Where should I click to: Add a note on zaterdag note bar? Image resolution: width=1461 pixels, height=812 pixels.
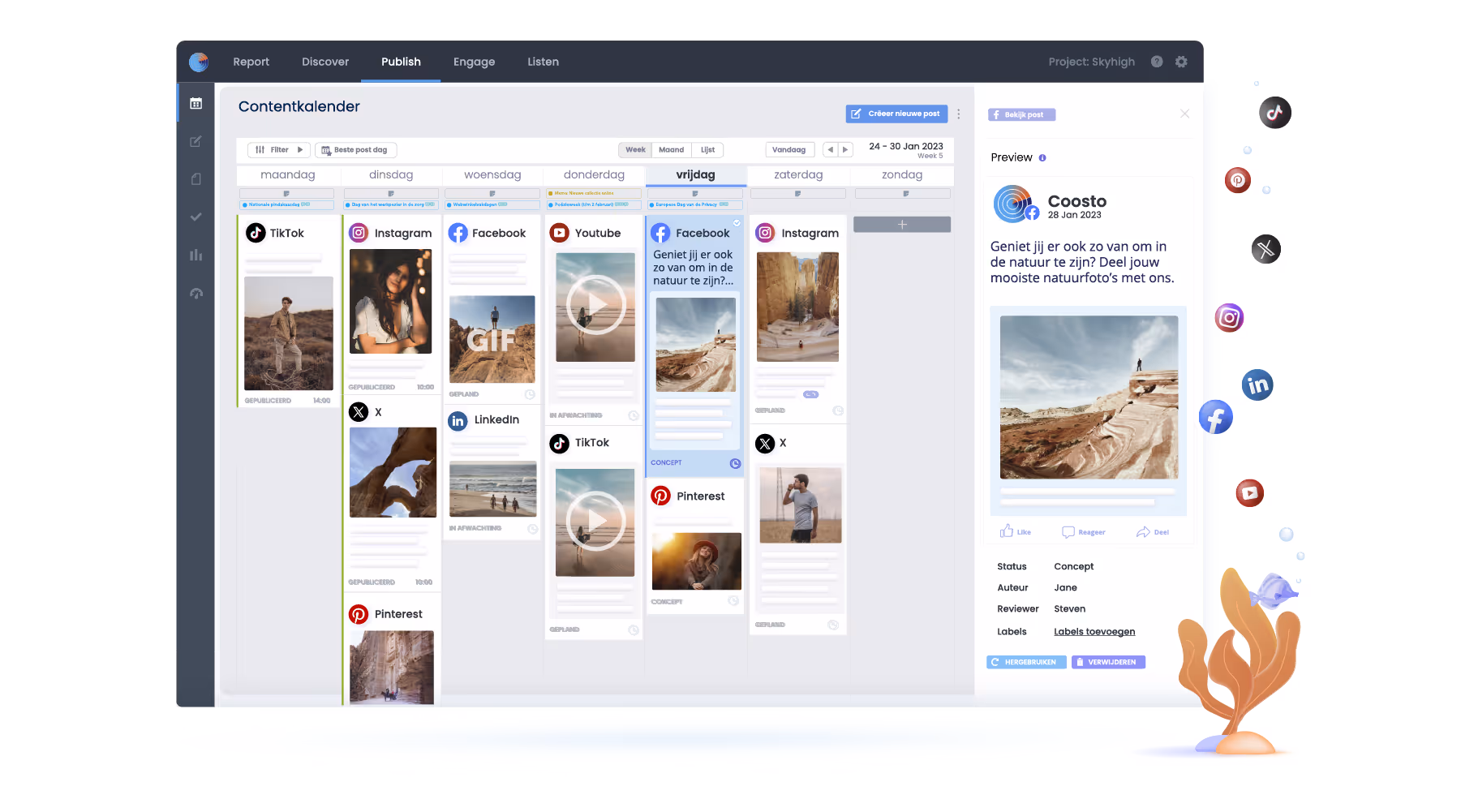coord(798,194)
